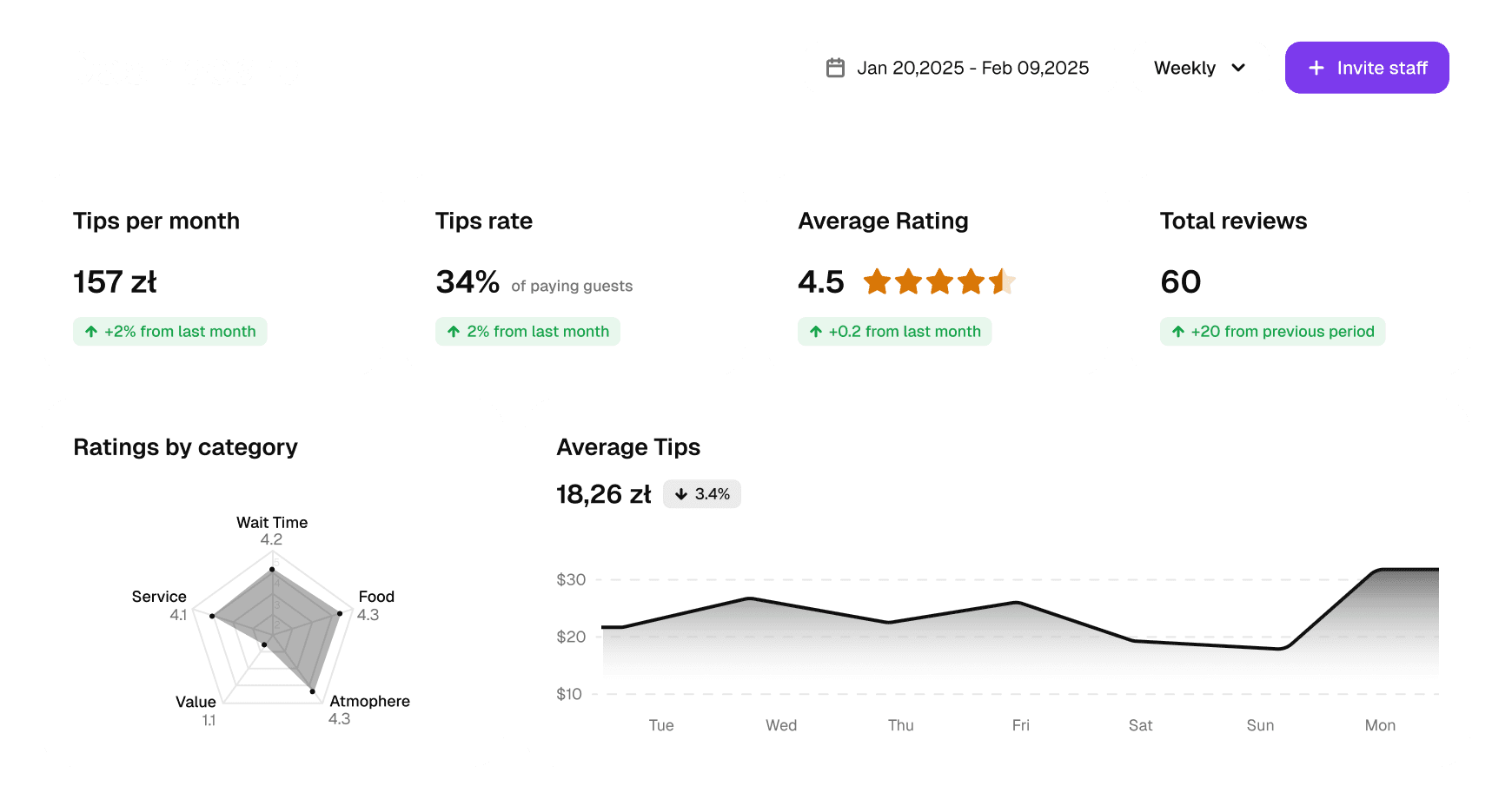Click the chevron next to Weekly
Viewport: 1512px width, 806px height.
click(x=1239, y=68)
